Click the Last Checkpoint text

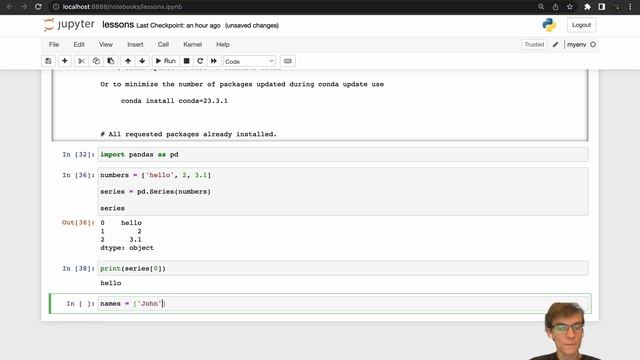click(x=178, y=25)
